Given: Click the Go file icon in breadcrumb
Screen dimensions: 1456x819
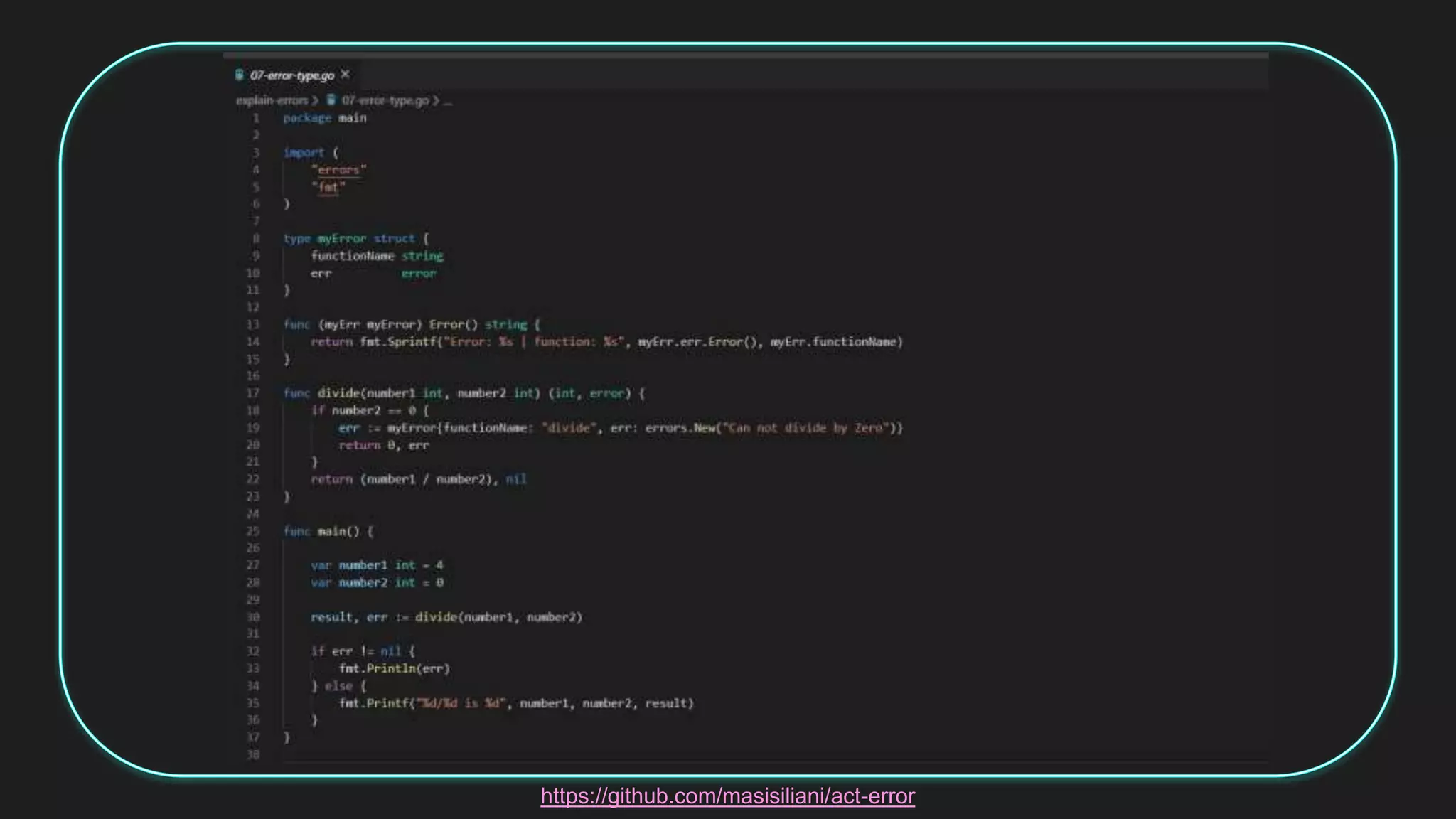Looking at the screenshot, I should point(331,100).
